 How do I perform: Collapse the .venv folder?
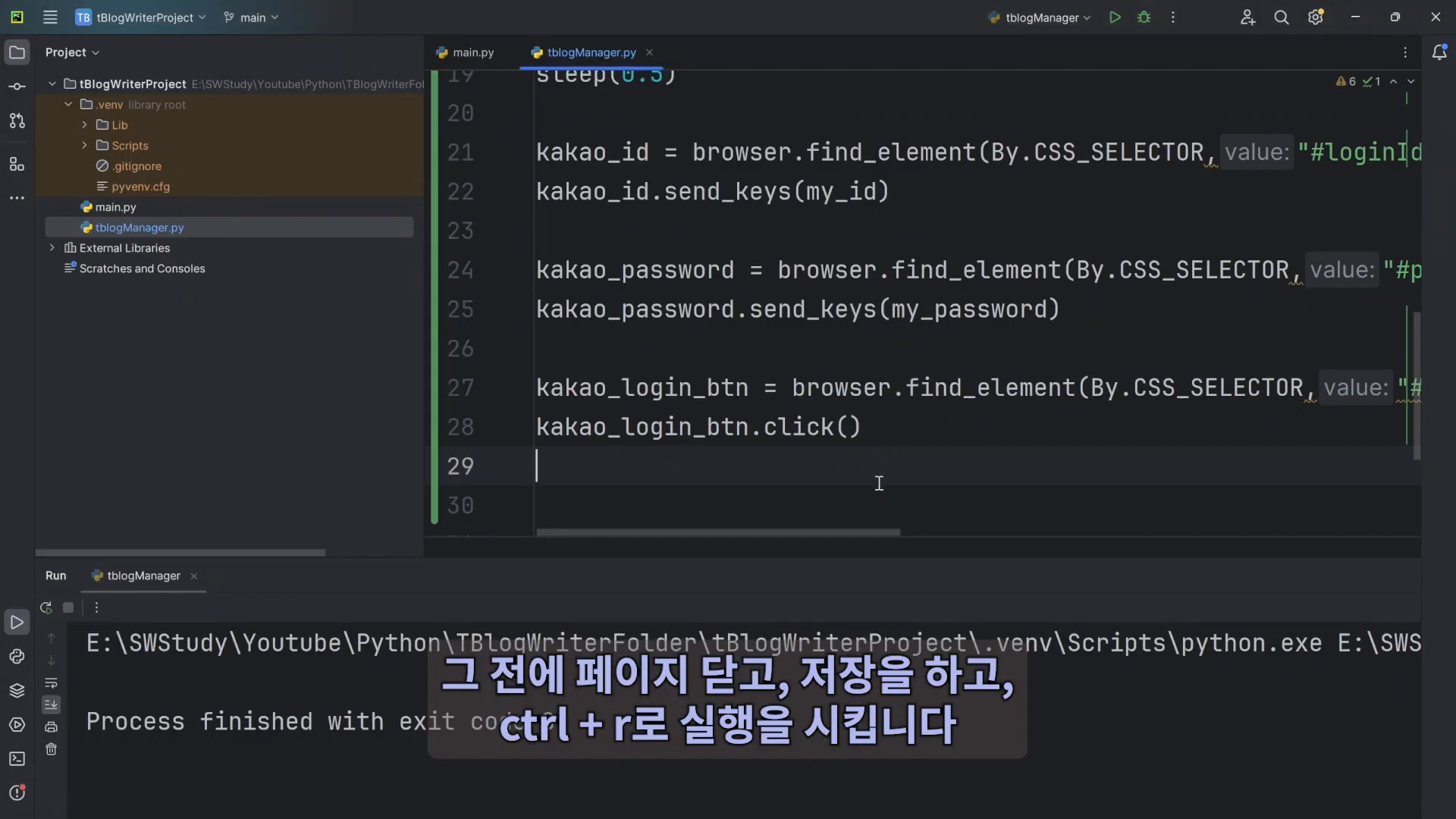click(x=68, y=105)
